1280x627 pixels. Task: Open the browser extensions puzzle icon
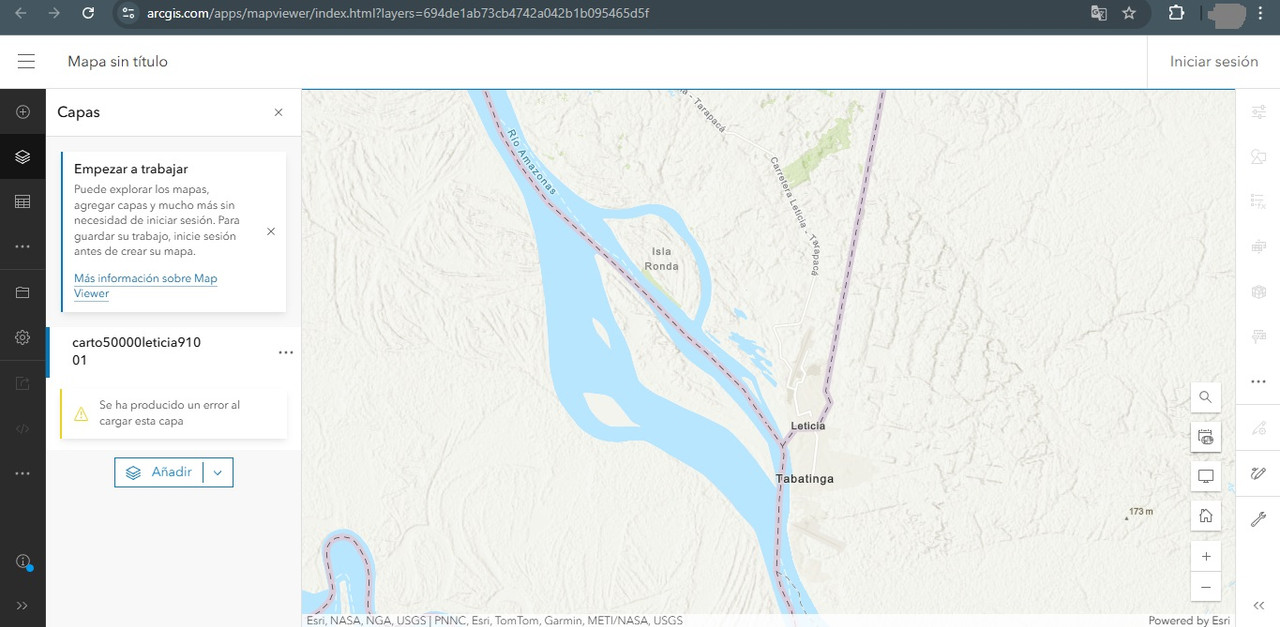coord(1176,13)
